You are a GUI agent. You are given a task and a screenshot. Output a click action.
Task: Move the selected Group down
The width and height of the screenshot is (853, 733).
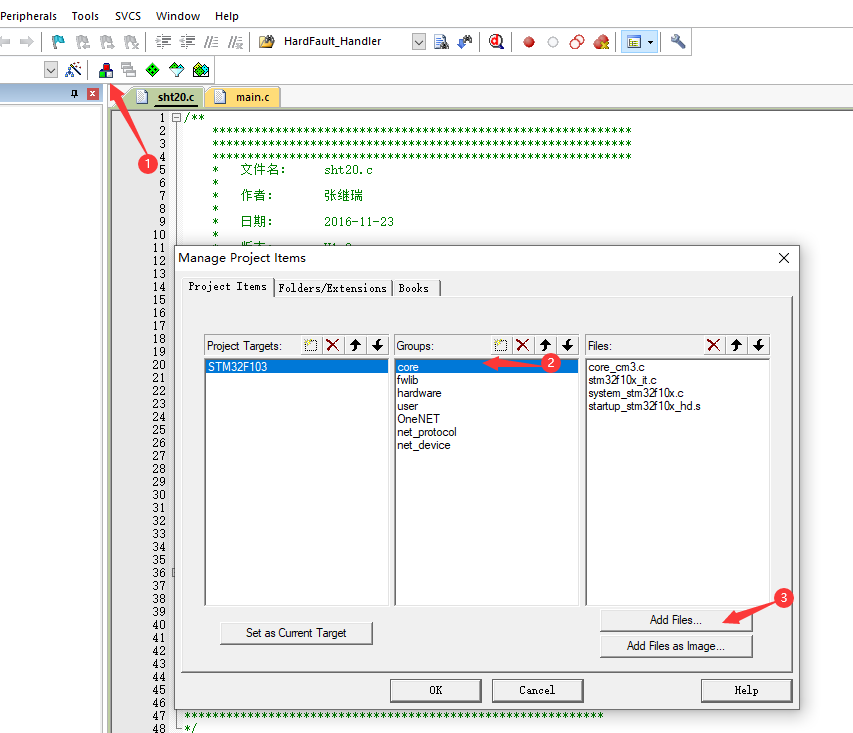click(x=567, y=345)
